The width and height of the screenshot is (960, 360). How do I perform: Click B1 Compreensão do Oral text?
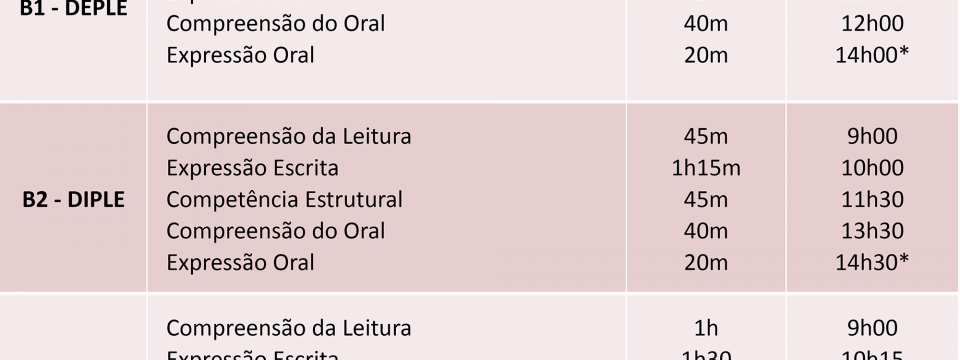[276, 23]
